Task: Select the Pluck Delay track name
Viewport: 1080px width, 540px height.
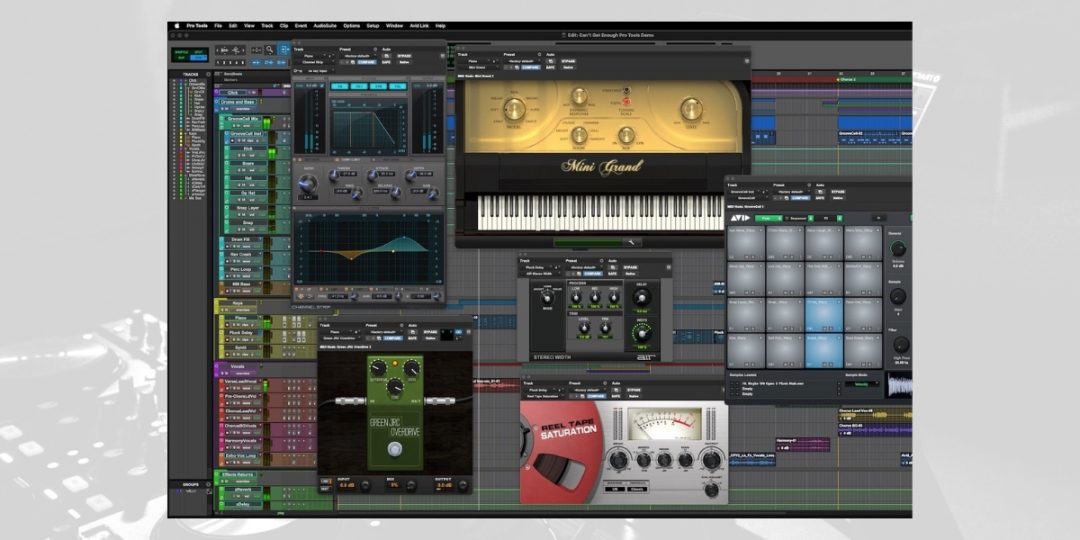Action: (241, 333)
